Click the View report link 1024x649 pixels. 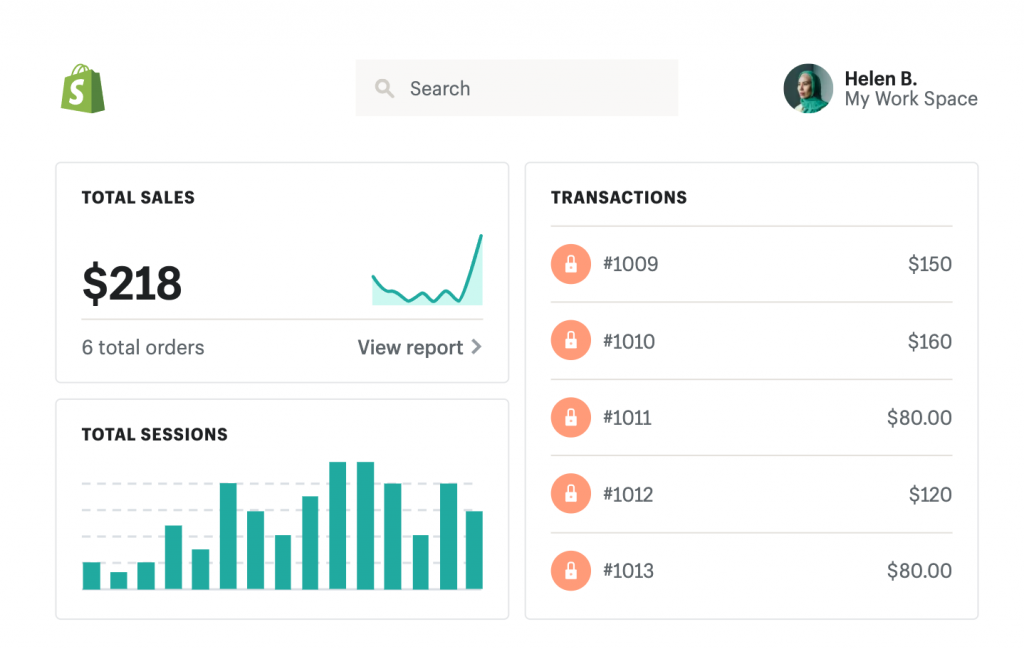tap(411, 348)
